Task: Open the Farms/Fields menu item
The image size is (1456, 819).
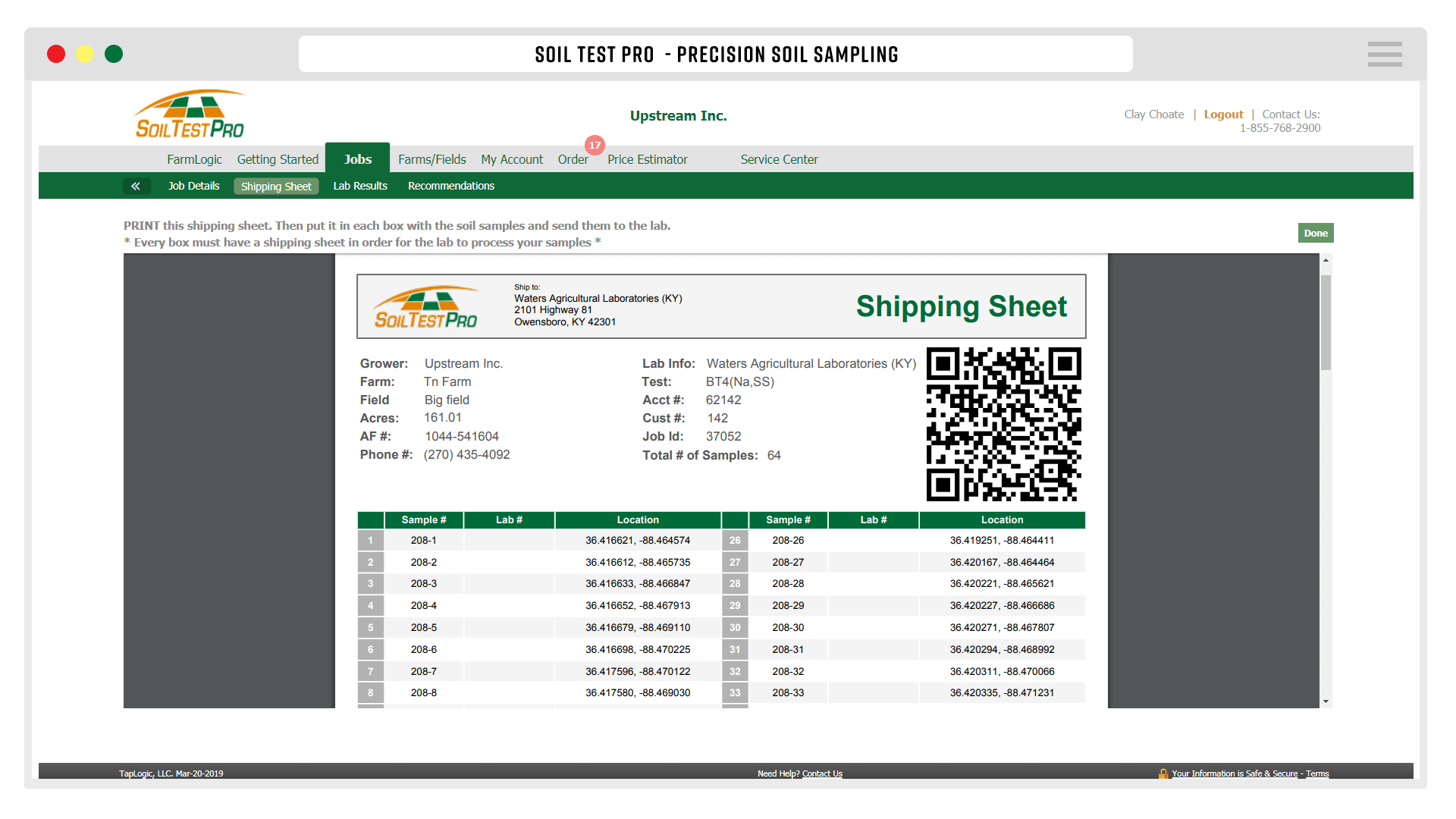Action: tap(432, 158)
